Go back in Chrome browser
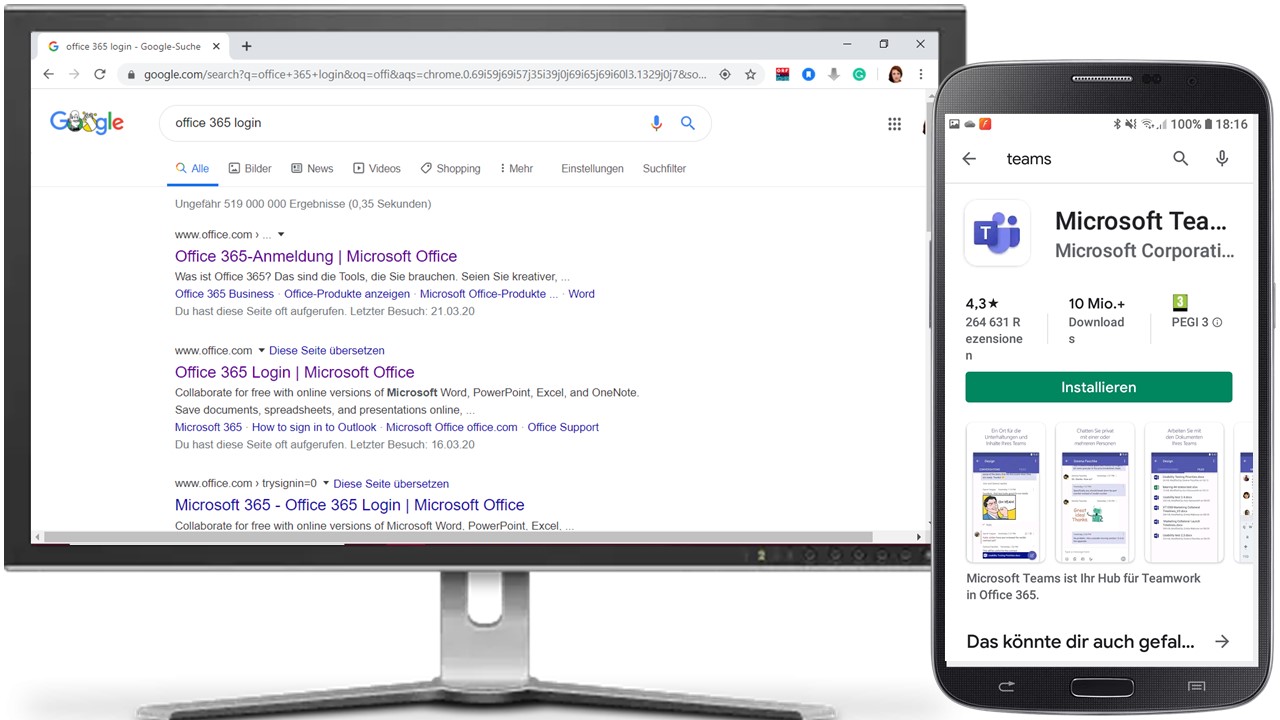 click(48, 74)
